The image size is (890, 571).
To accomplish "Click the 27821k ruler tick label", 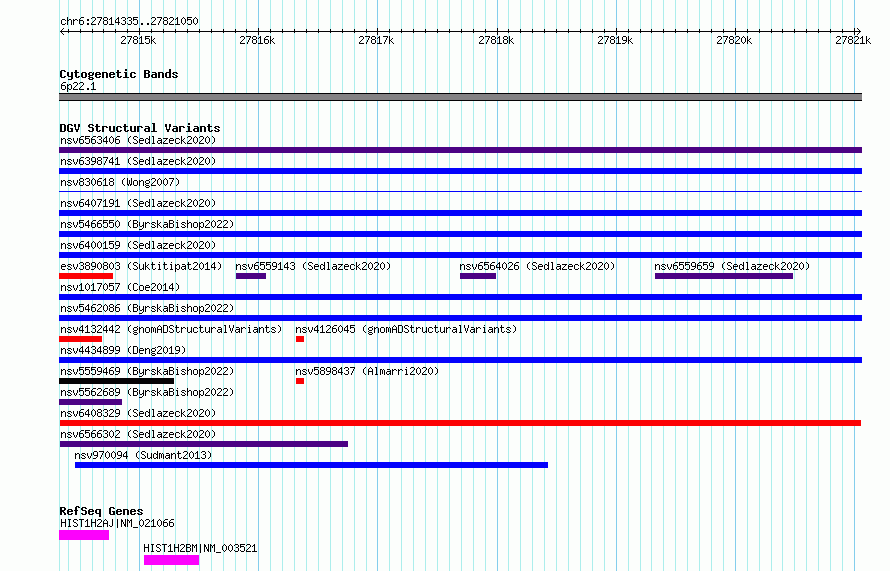I will [x=853, y=40].
